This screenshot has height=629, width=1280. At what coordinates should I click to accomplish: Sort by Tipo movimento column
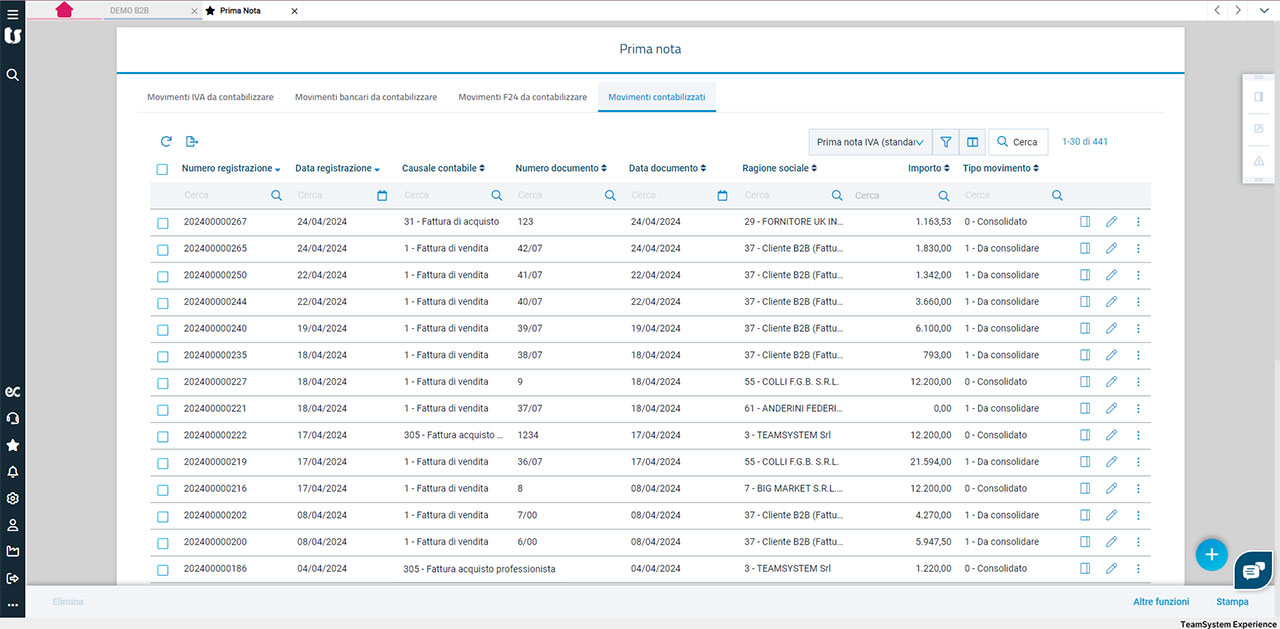tap(1001, 168)
